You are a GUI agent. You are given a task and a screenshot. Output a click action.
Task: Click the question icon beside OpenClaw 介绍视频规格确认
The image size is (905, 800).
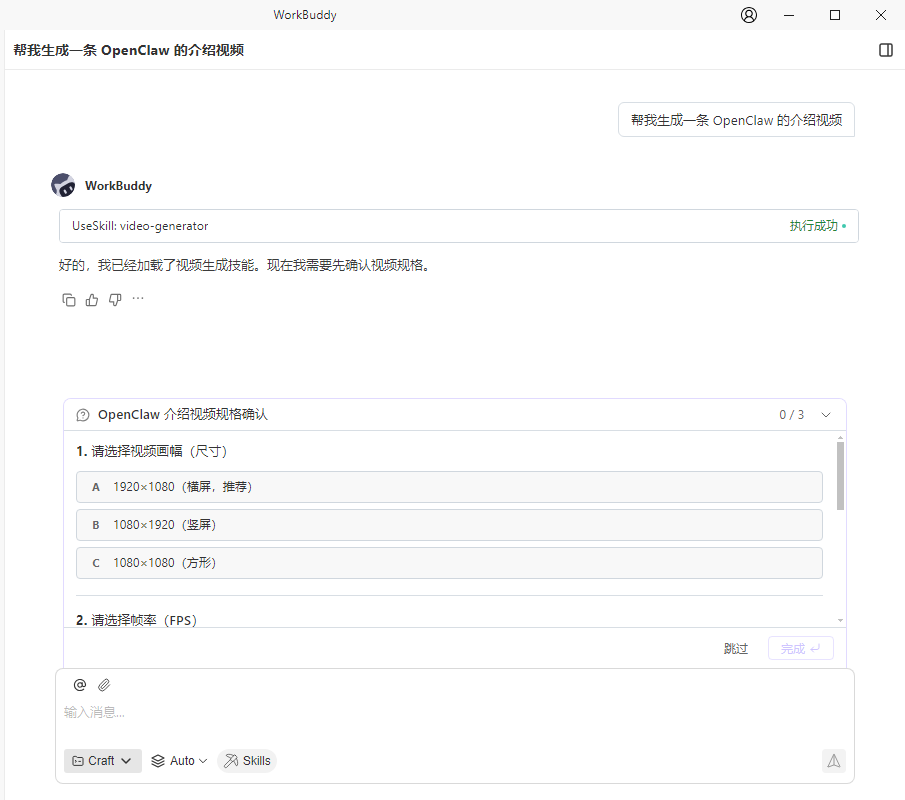[83, 415]
